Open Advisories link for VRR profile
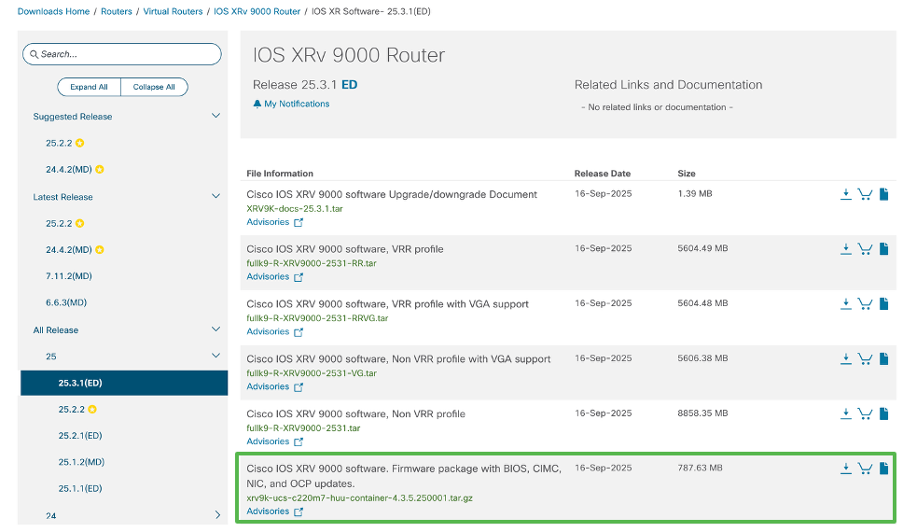The width and height of the screenshot is (904, 532). (x=268, y=277)
